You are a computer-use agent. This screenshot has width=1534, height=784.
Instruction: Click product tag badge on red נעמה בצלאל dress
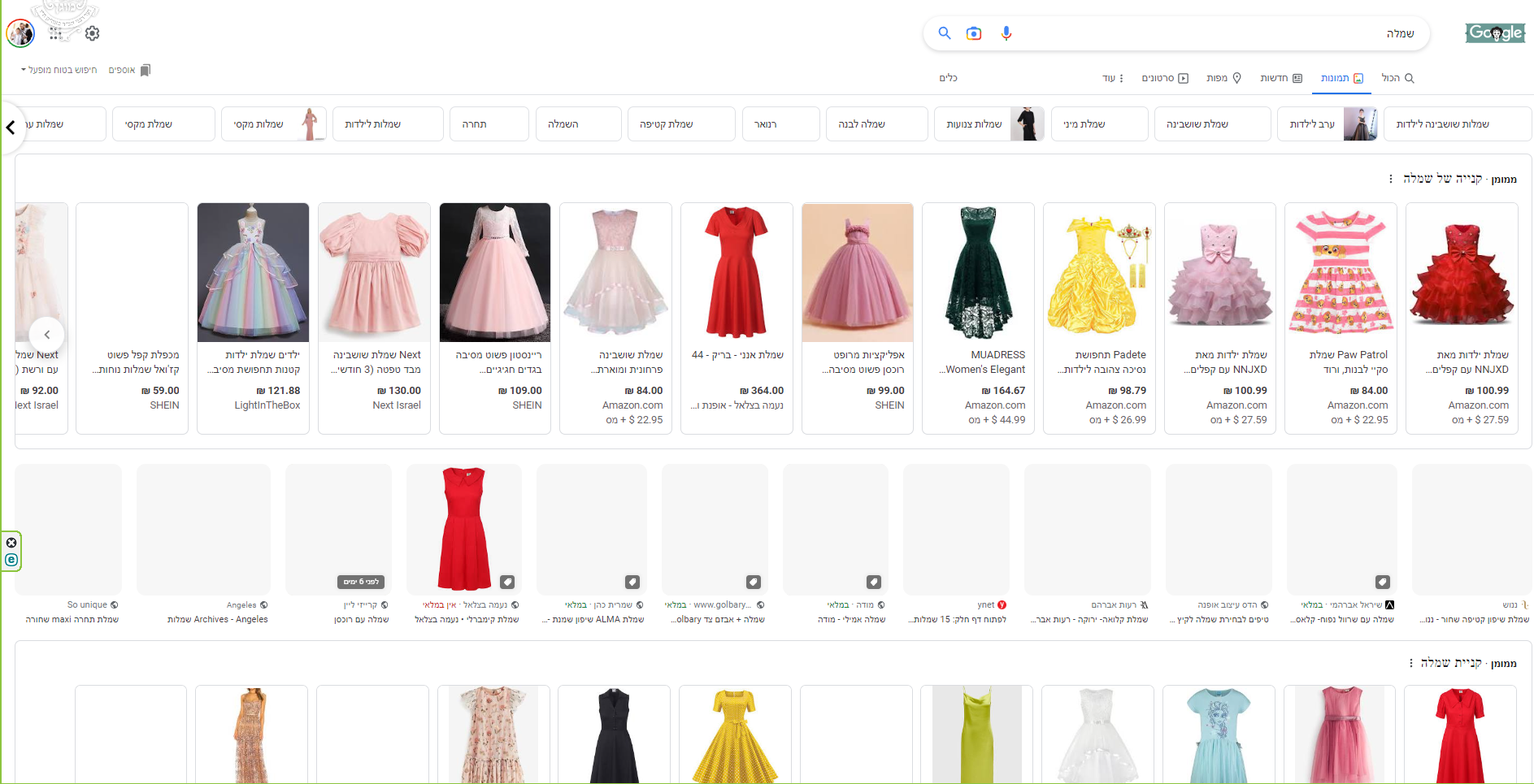(507, 582)
